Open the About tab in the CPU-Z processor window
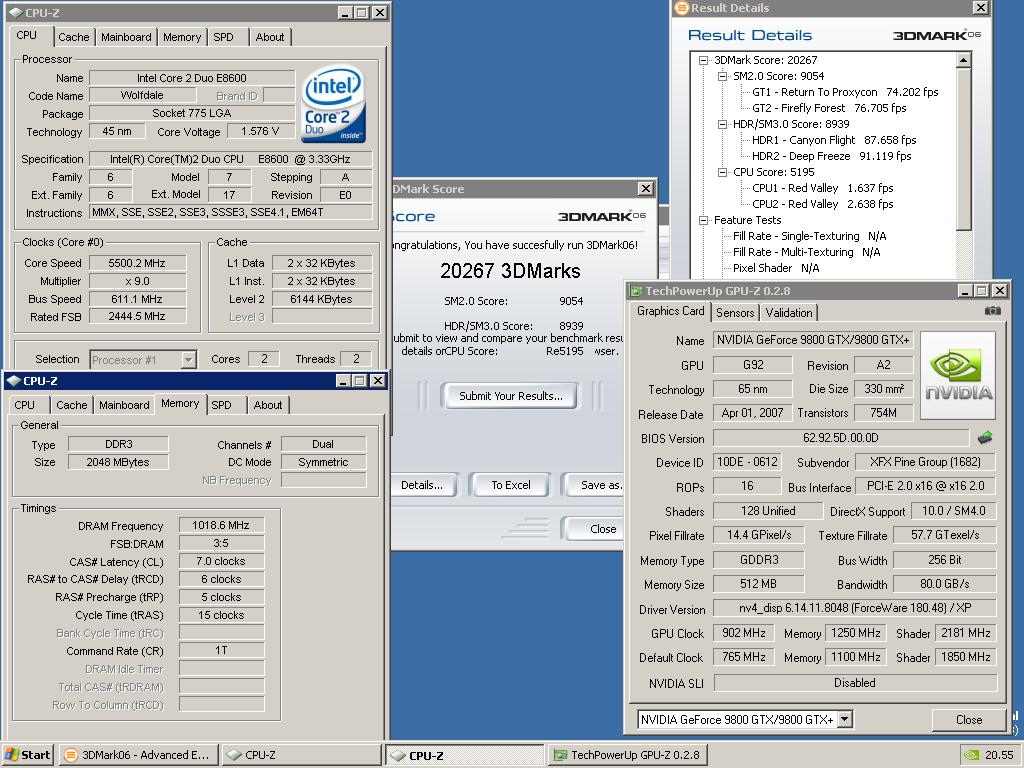 pyautogui.click(x=270, y=37)
